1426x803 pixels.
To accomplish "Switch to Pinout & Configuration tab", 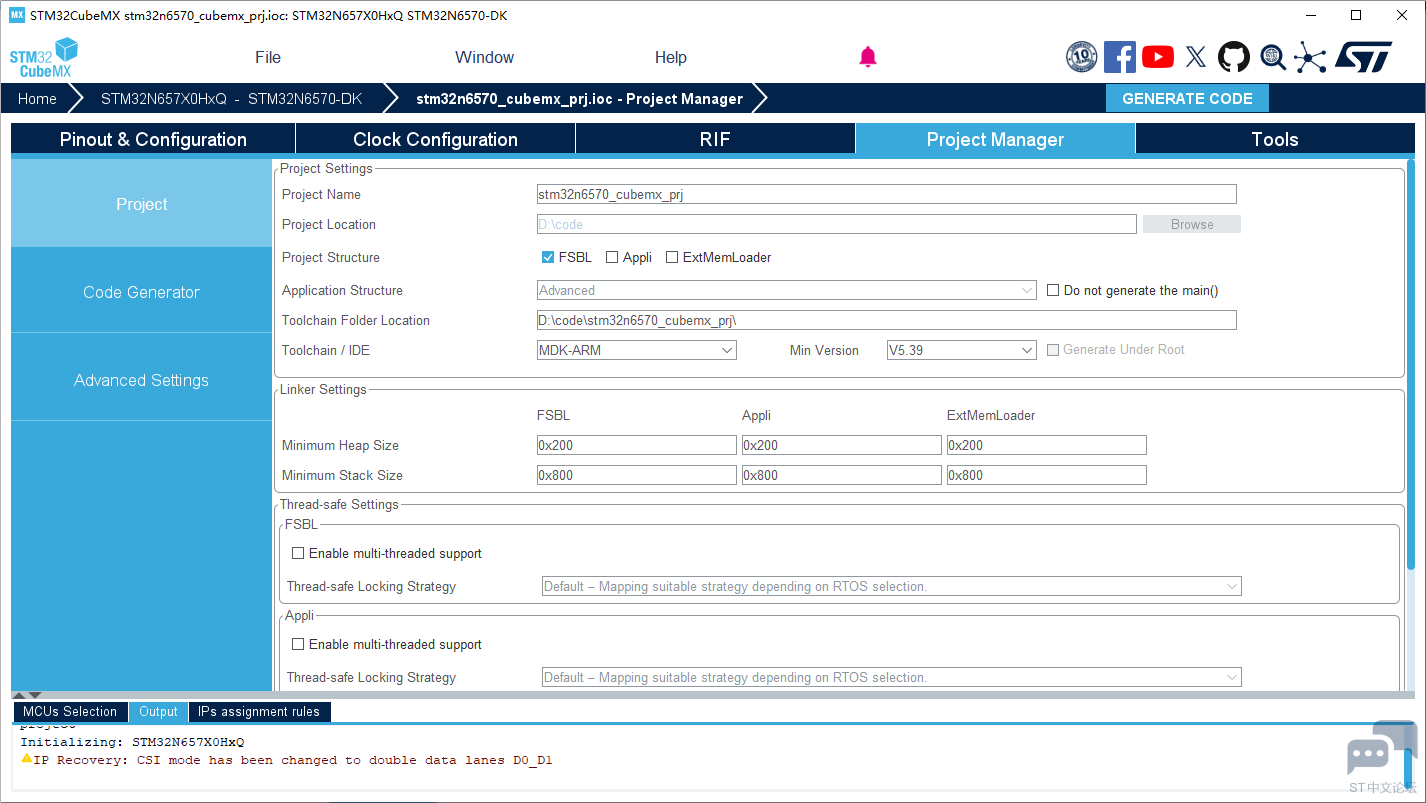I will tap(153, 139).
